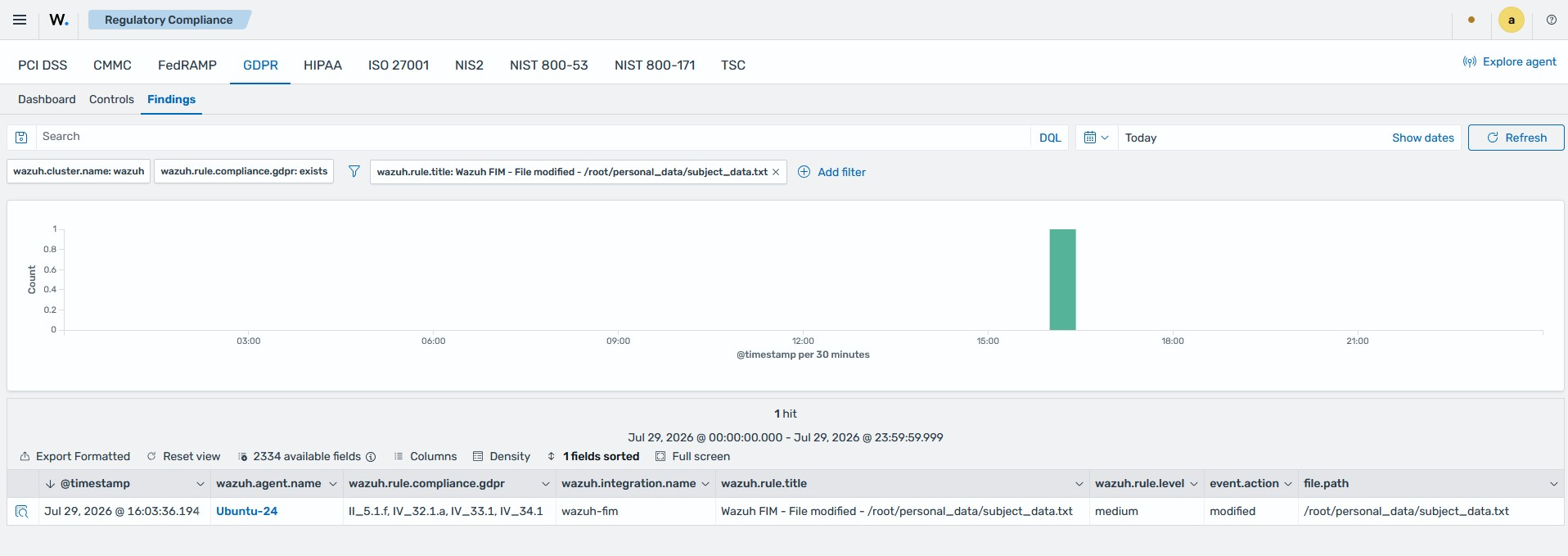Switch to the NIST 800-171 tab
The width and height of the screenshot is (1568, 556).
pos(655,65)
